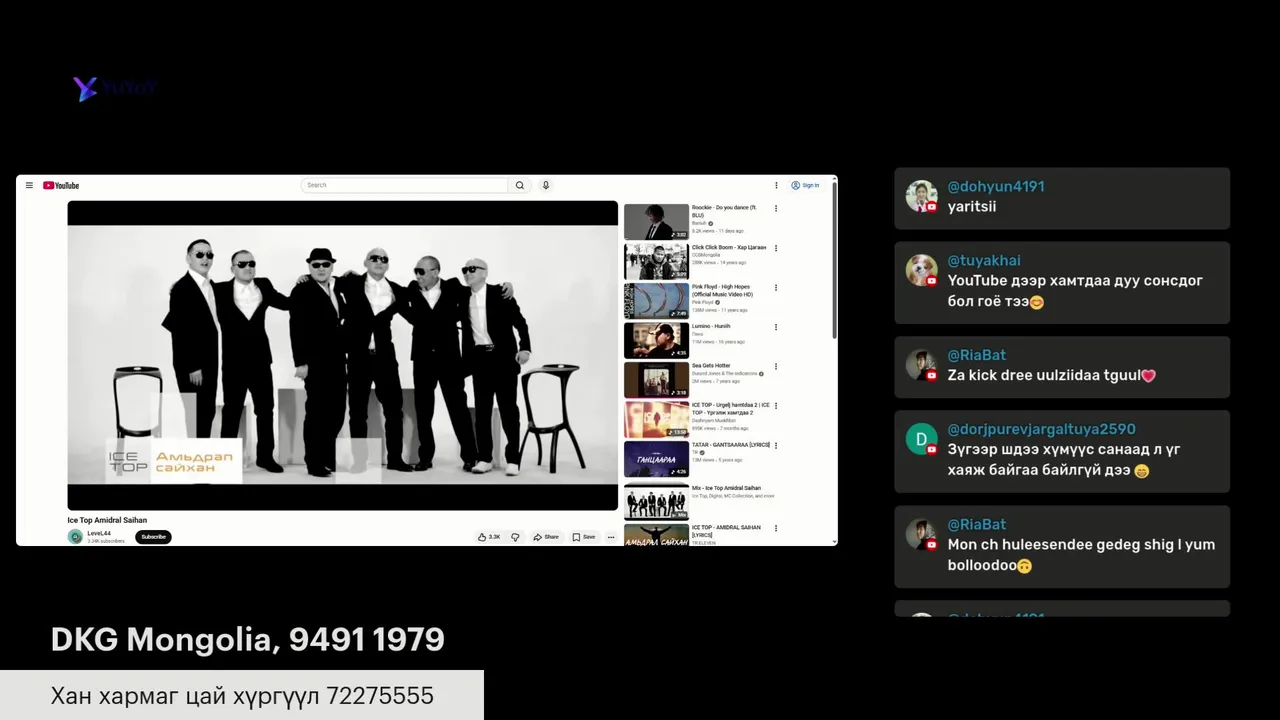Open the YouTube hamburger guide menu

[29, 185]
